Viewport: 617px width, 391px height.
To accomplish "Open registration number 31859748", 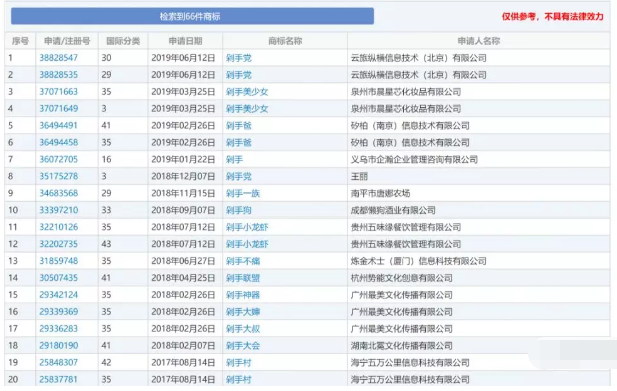I will point(58,261).
